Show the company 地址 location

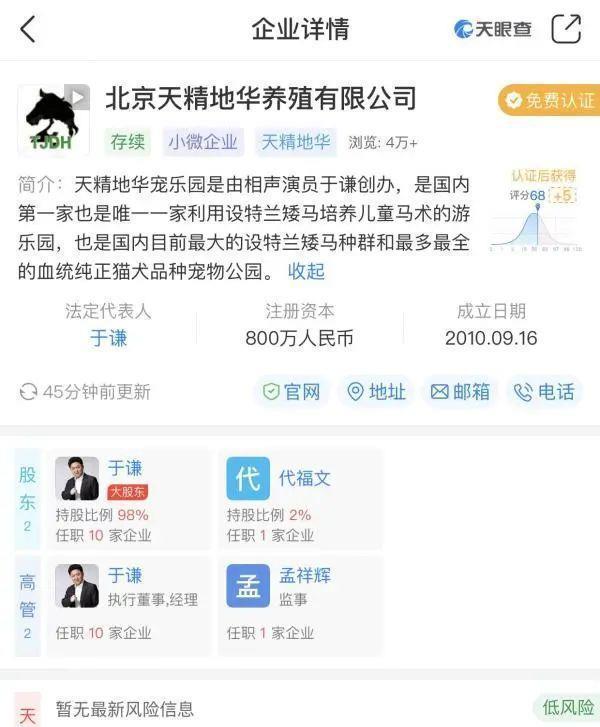[377, 392]
